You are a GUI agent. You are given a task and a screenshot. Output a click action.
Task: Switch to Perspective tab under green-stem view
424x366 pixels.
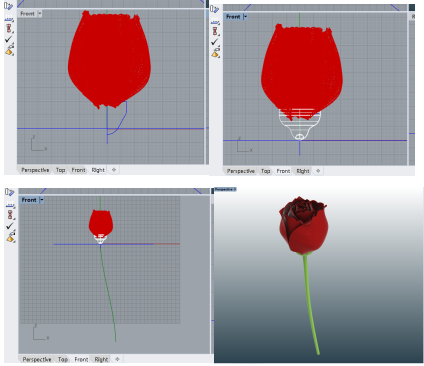click(37, 359)
